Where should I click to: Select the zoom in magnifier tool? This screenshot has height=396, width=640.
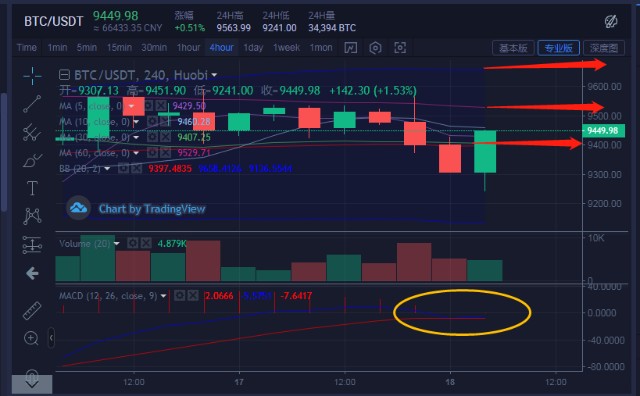32,338
